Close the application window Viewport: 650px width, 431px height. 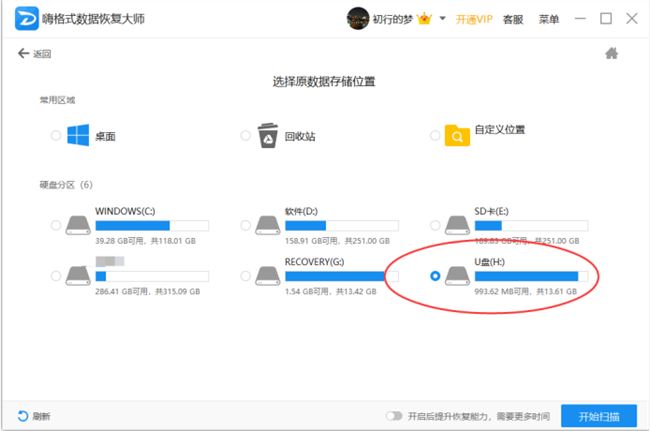pos(632,19)
